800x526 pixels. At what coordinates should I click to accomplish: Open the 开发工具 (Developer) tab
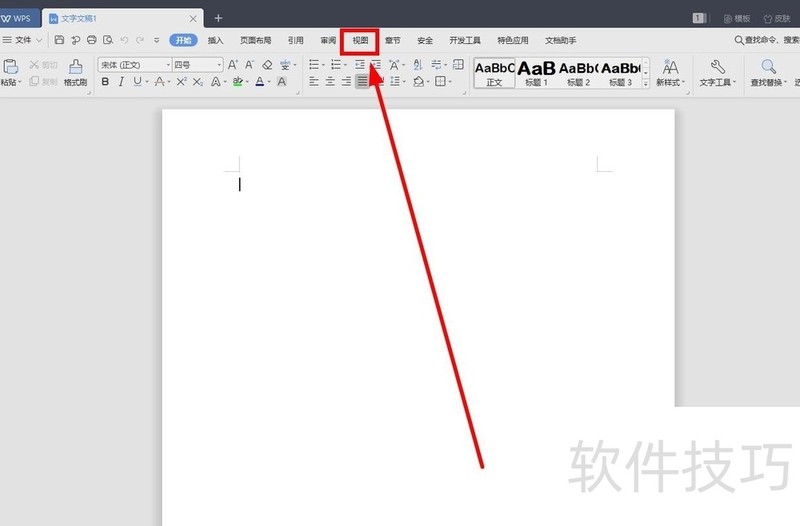[x=465, y=40]
